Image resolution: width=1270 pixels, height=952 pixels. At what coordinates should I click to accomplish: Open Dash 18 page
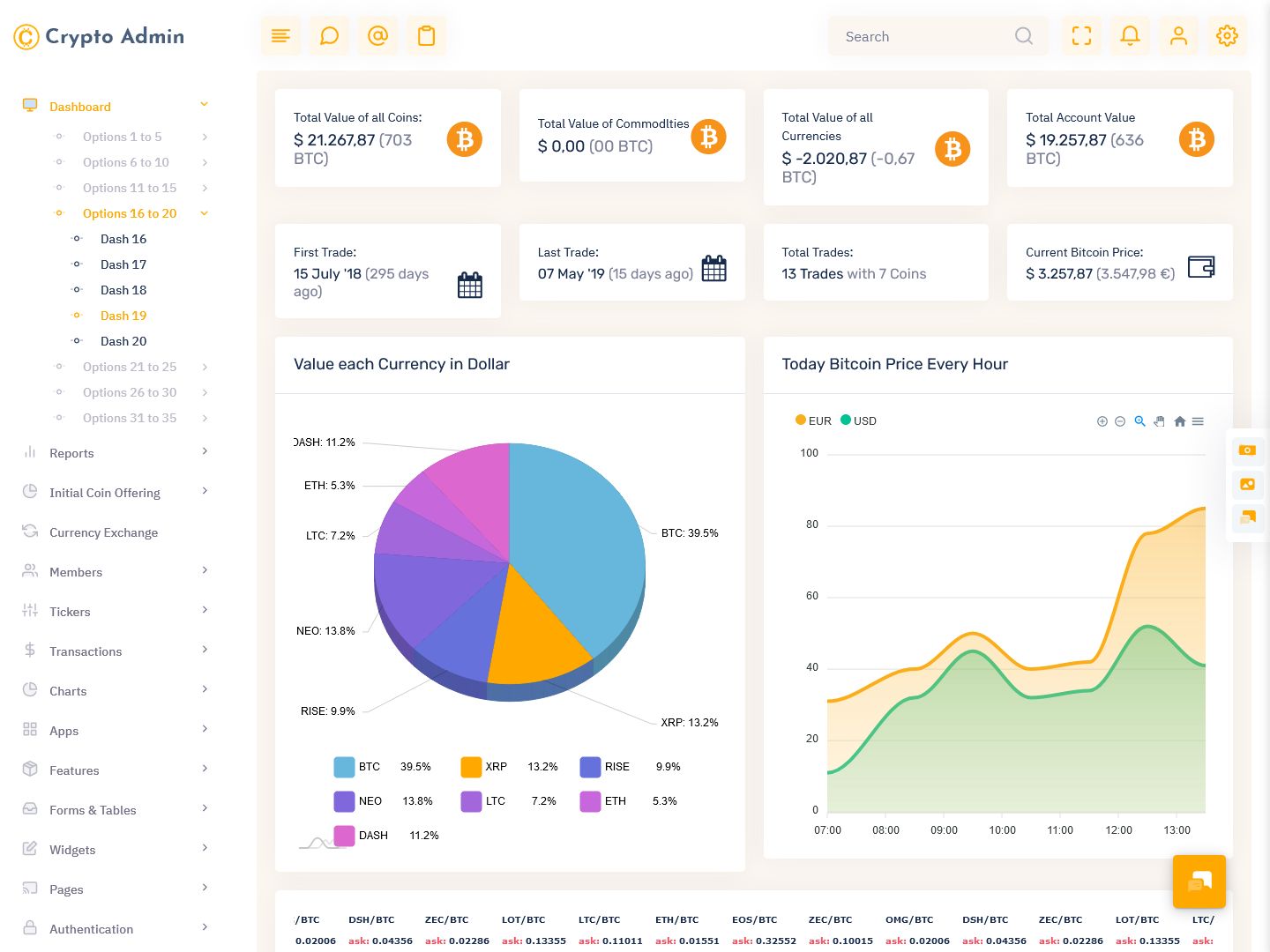[123, 290]
